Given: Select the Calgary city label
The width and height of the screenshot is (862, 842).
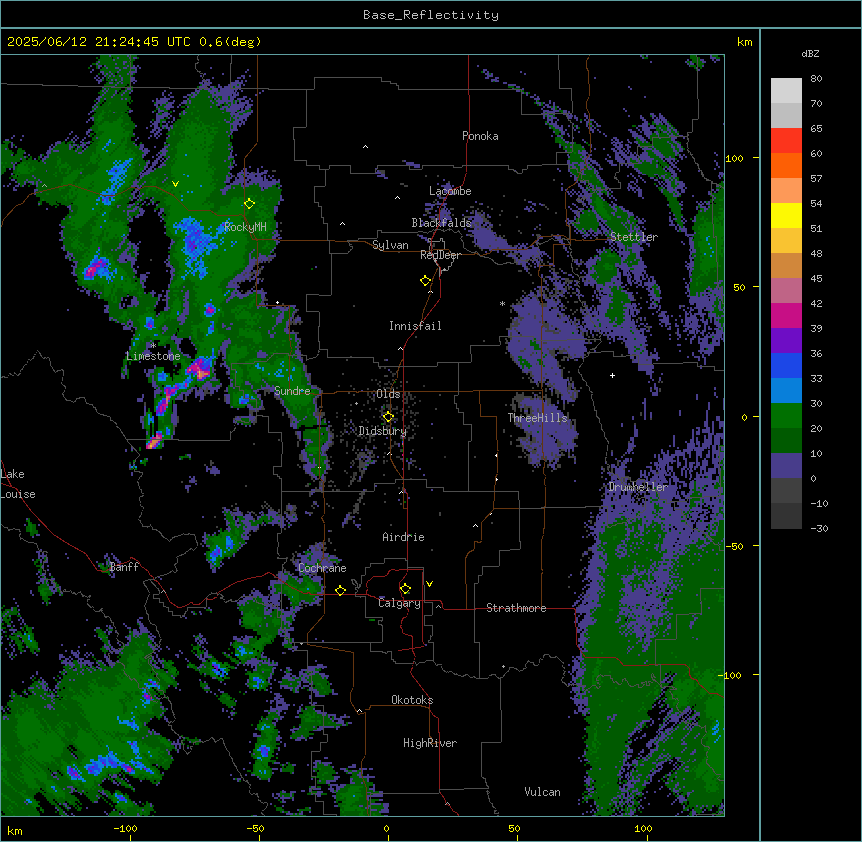Looking at the screenshot, I should click(x=399, y=603).
